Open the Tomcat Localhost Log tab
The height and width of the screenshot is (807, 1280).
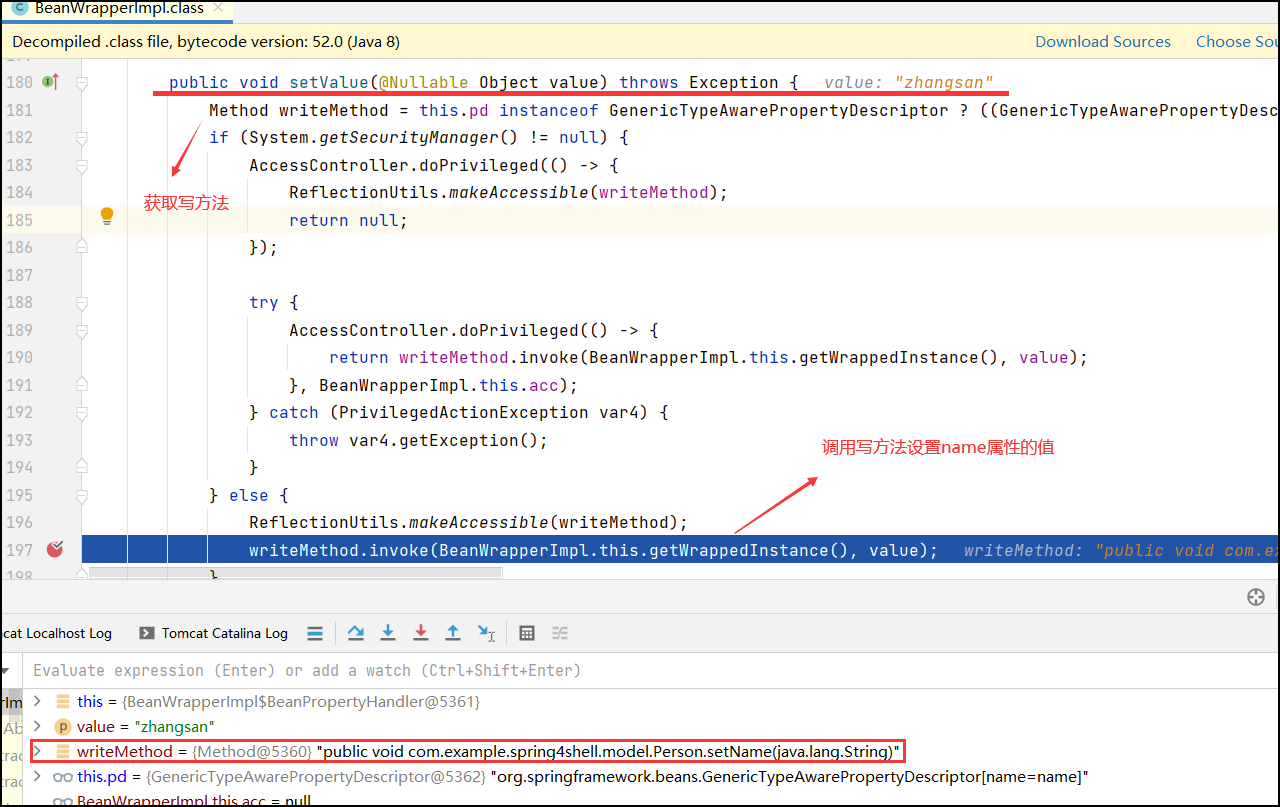58,633
